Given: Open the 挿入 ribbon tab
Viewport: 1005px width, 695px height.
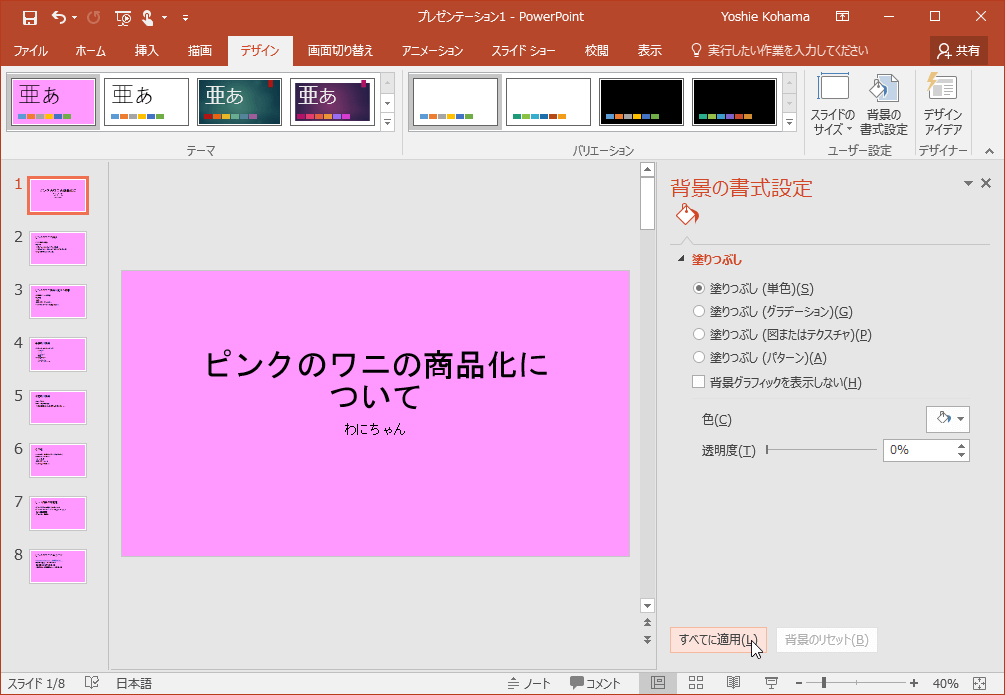Looking at the screenshot, I should click(x=146, y=48).
